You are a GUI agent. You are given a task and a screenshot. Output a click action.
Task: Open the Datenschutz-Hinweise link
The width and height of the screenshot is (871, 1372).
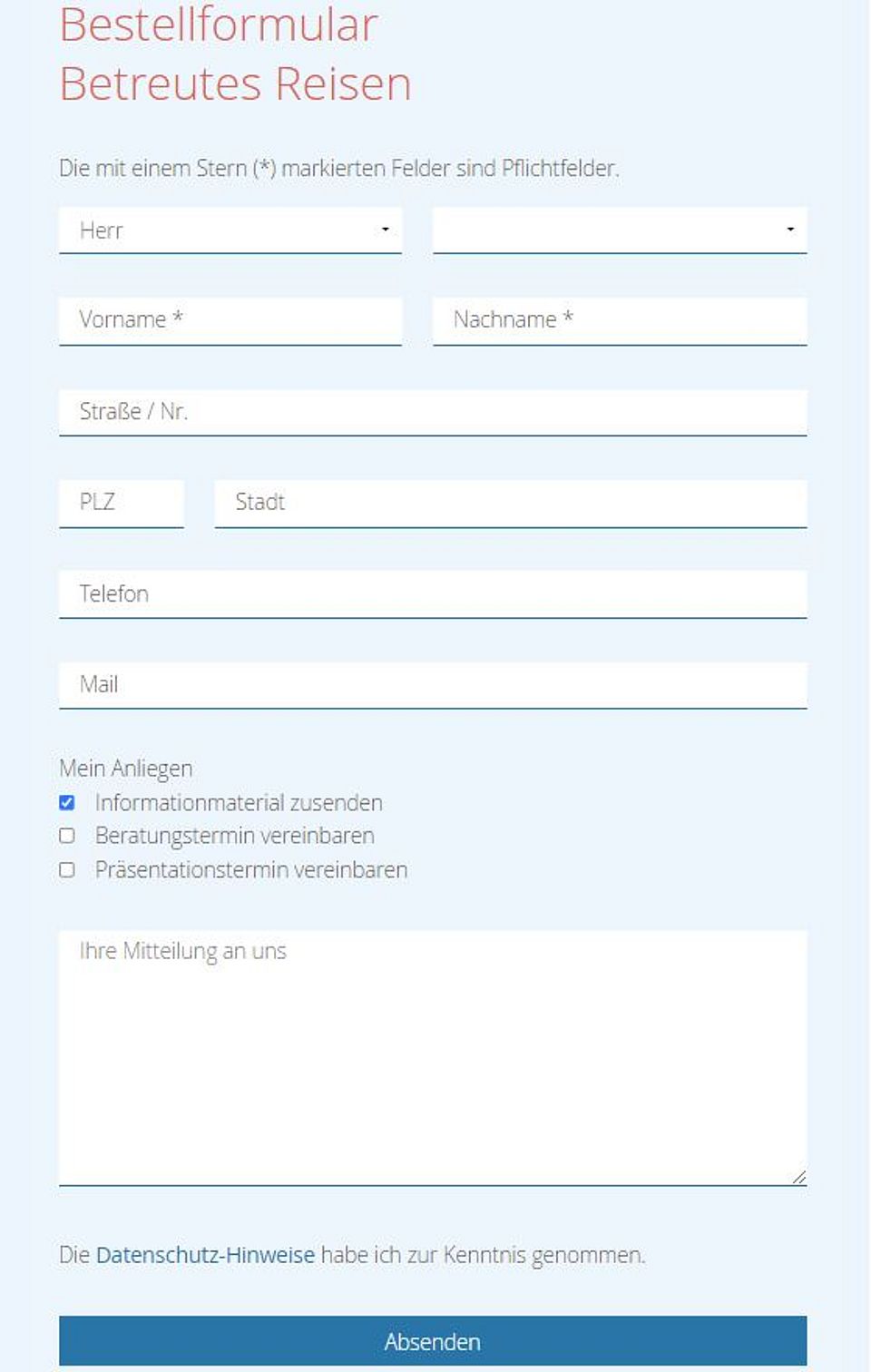(x=205, y=1255)
